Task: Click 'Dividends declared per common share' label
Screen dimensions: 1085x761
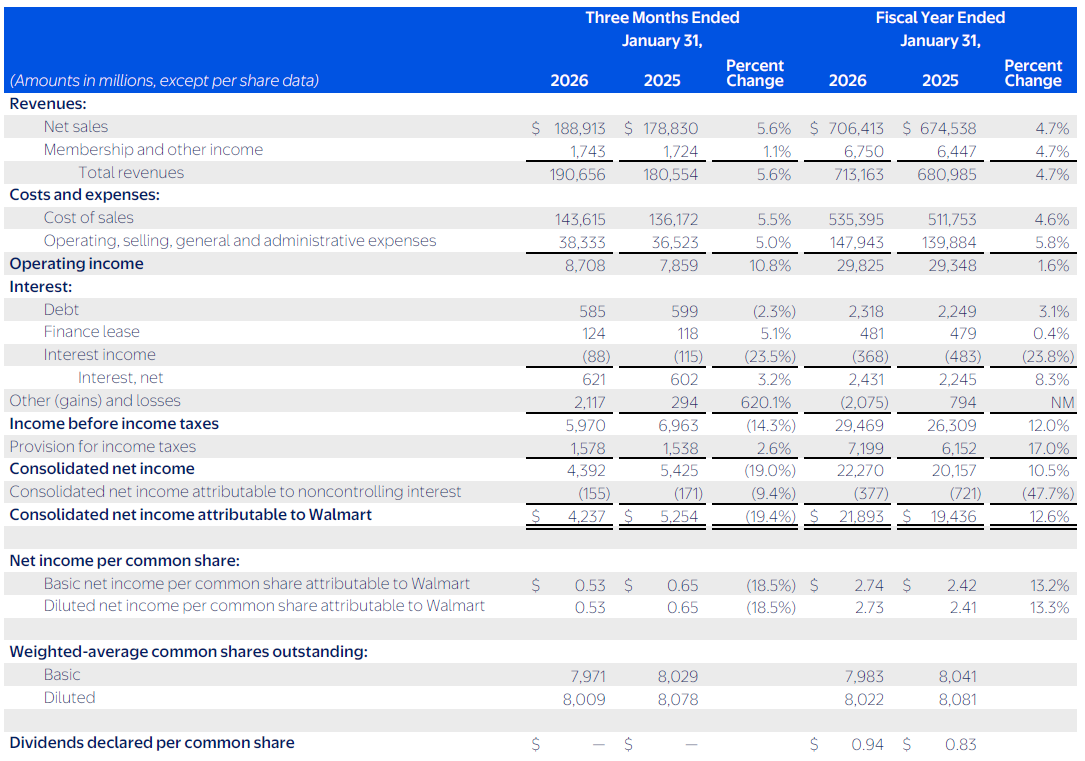Action: [152, 743]
